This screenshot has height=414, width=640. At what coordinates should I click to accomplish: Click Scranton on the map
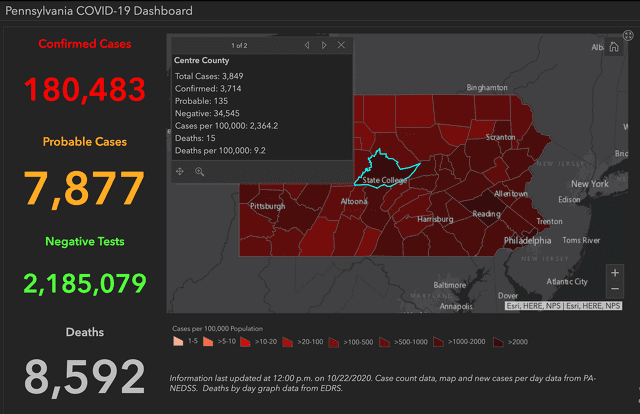pyautogui.click(x=500, y=137)
